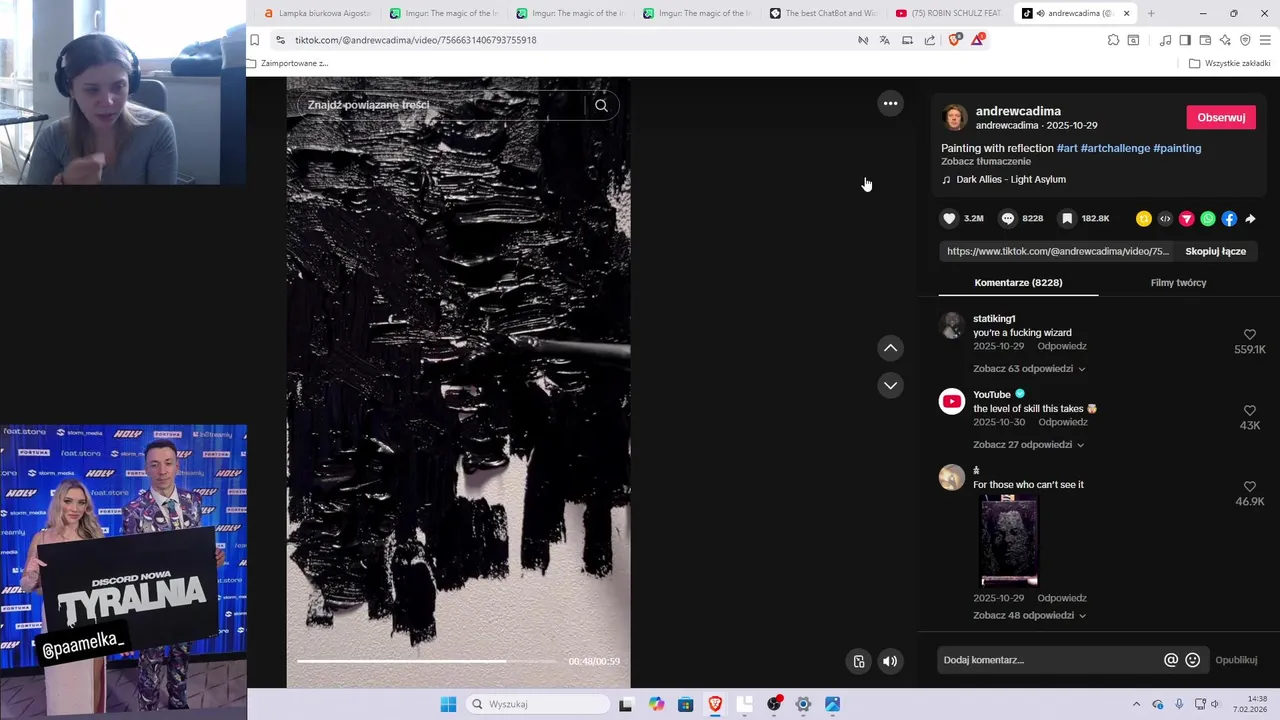This screenshot has width=1280, height=720.
Task: Show hidden system tray icons chevron
Action: (1136, 704)
